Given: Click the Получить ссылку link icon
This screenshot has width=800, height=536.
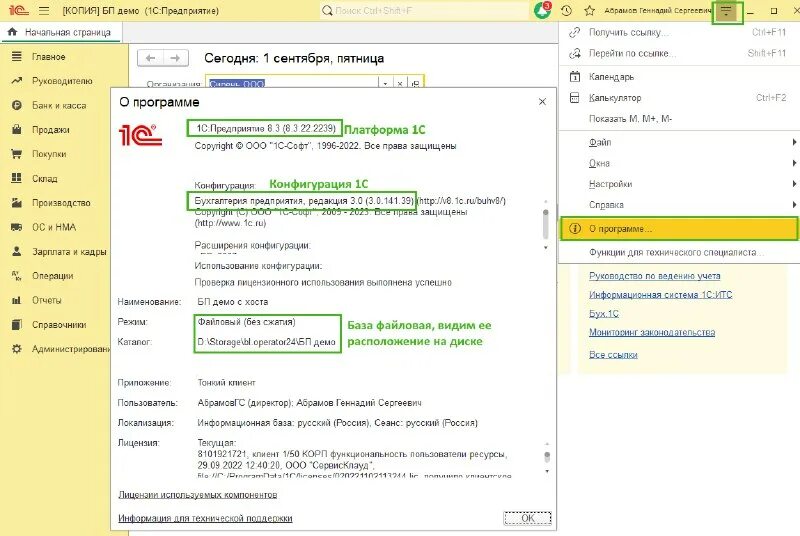Looking at the screenshot, I should tap(574, 32).
